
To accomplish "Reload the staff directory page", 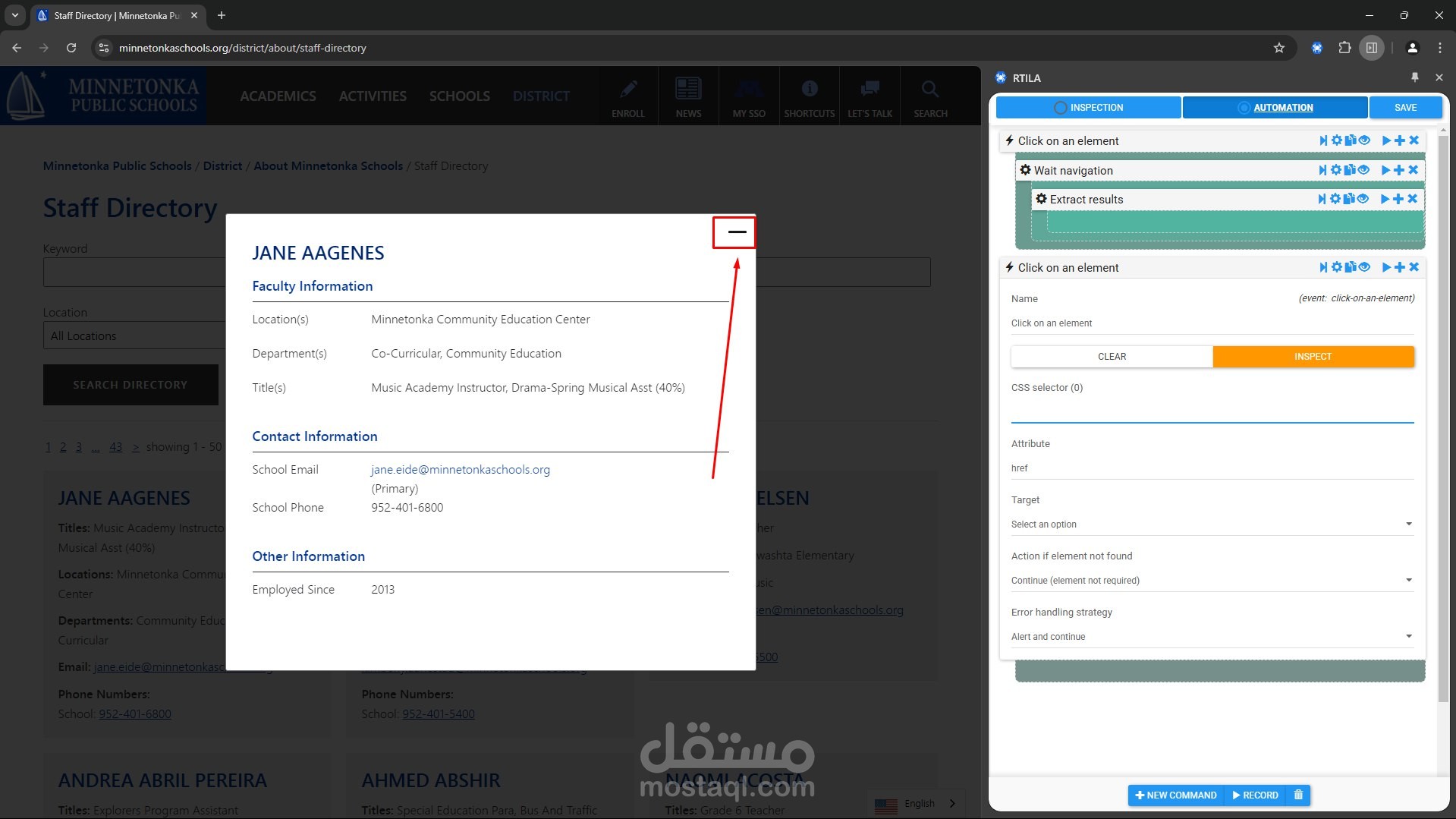I will click(71, 48).
